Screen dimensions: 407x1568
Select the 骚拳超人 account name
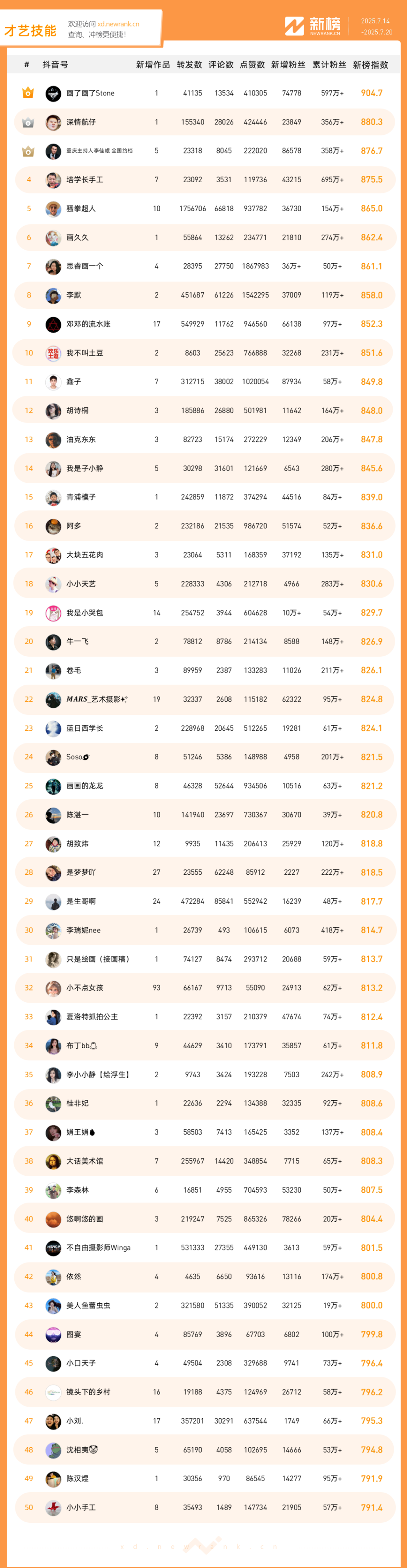(x=81, y=209)
